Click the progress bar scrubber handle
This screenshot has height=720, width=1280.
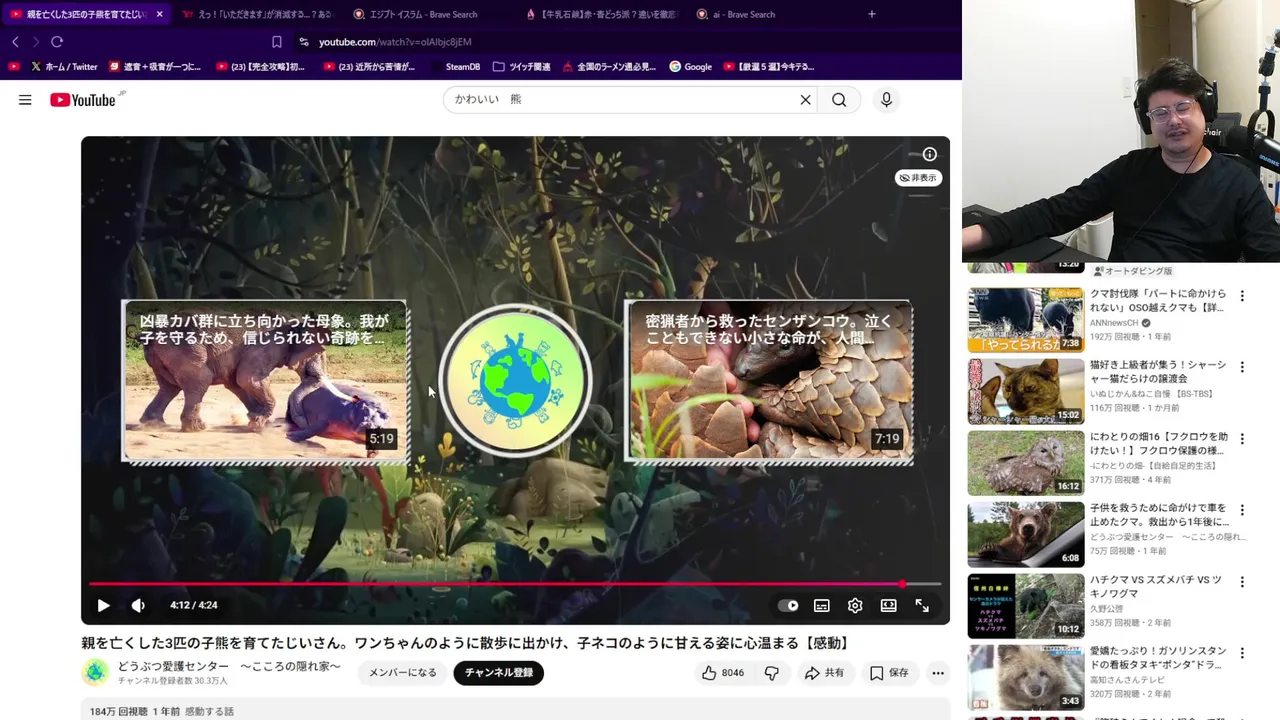[902, 584]
